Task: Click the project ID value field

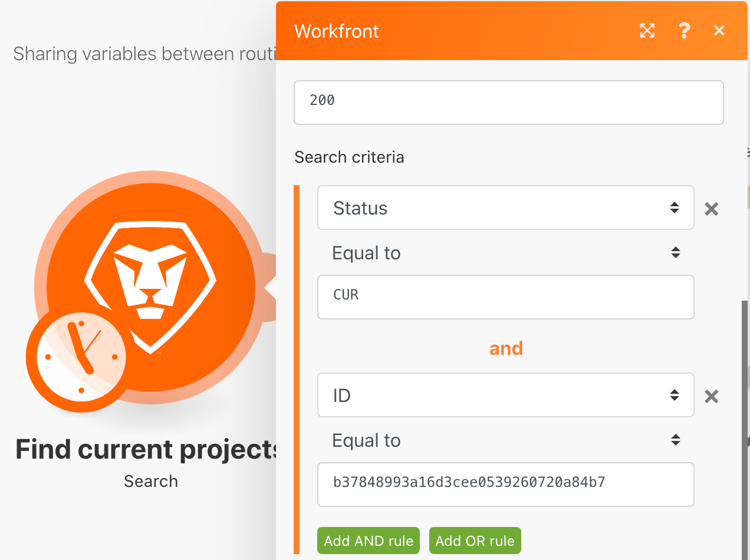Action: pos(506,484)
